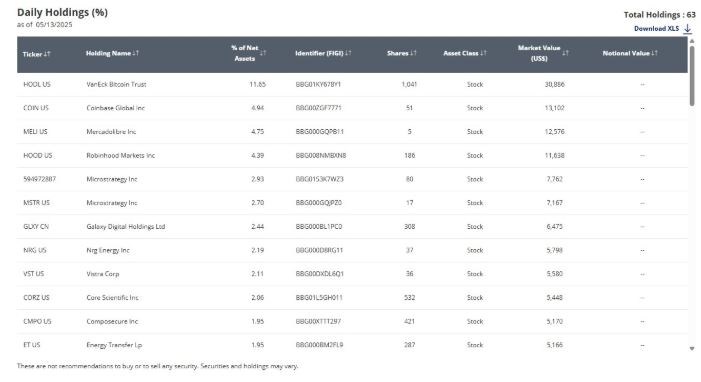Select Energy Transfer Lp holding name
The image size is (701, 382).
(x=114, y=345)
